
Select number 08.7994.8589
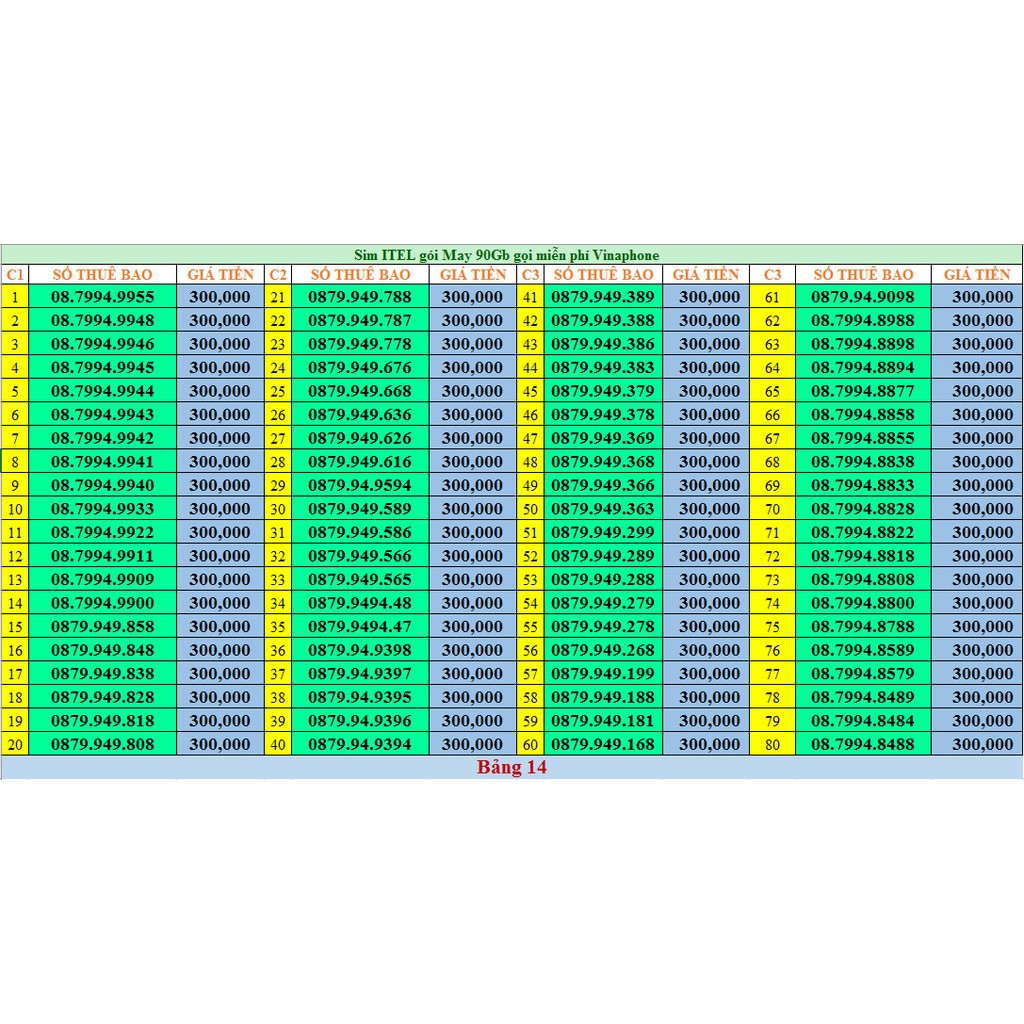click(x=863, y=650)
